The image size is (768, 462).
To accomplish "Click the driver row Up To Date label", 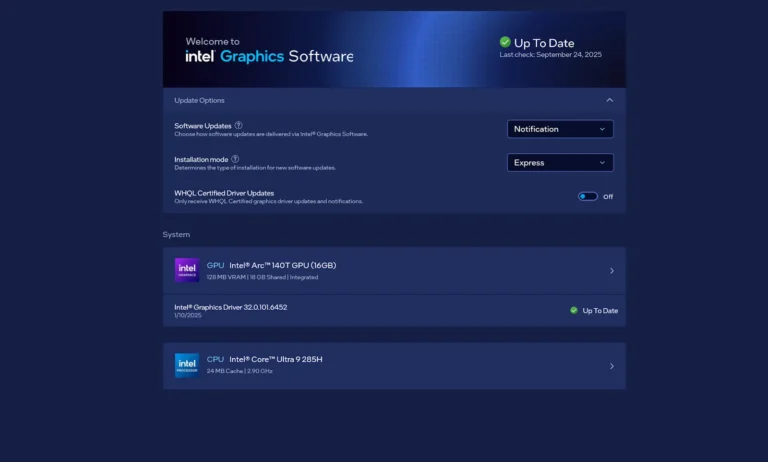I will pos(600,311).
